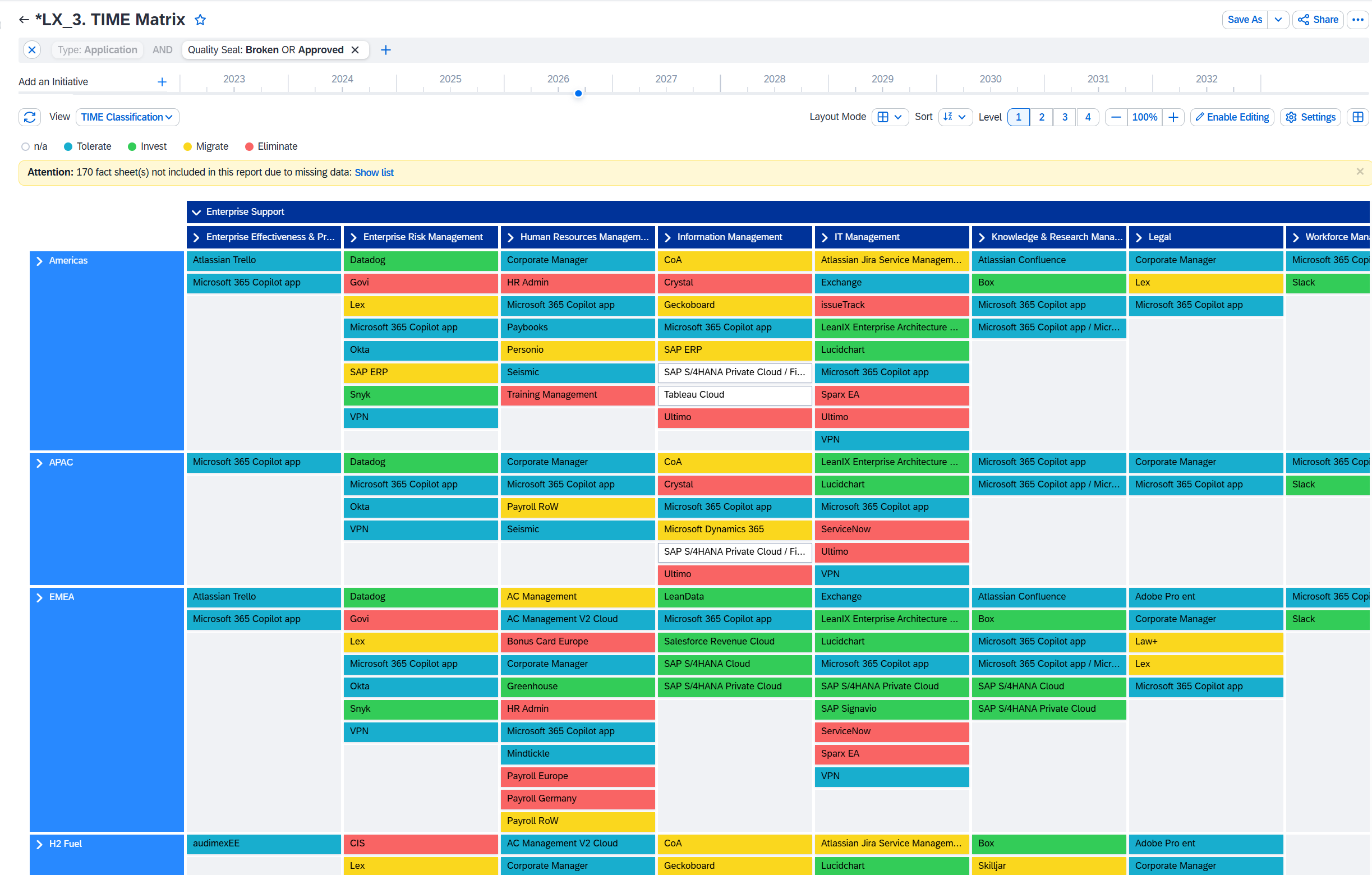The image size is (1372, 875).
Task: Open the Skilljar tile
Action: tap(1049, 866)
